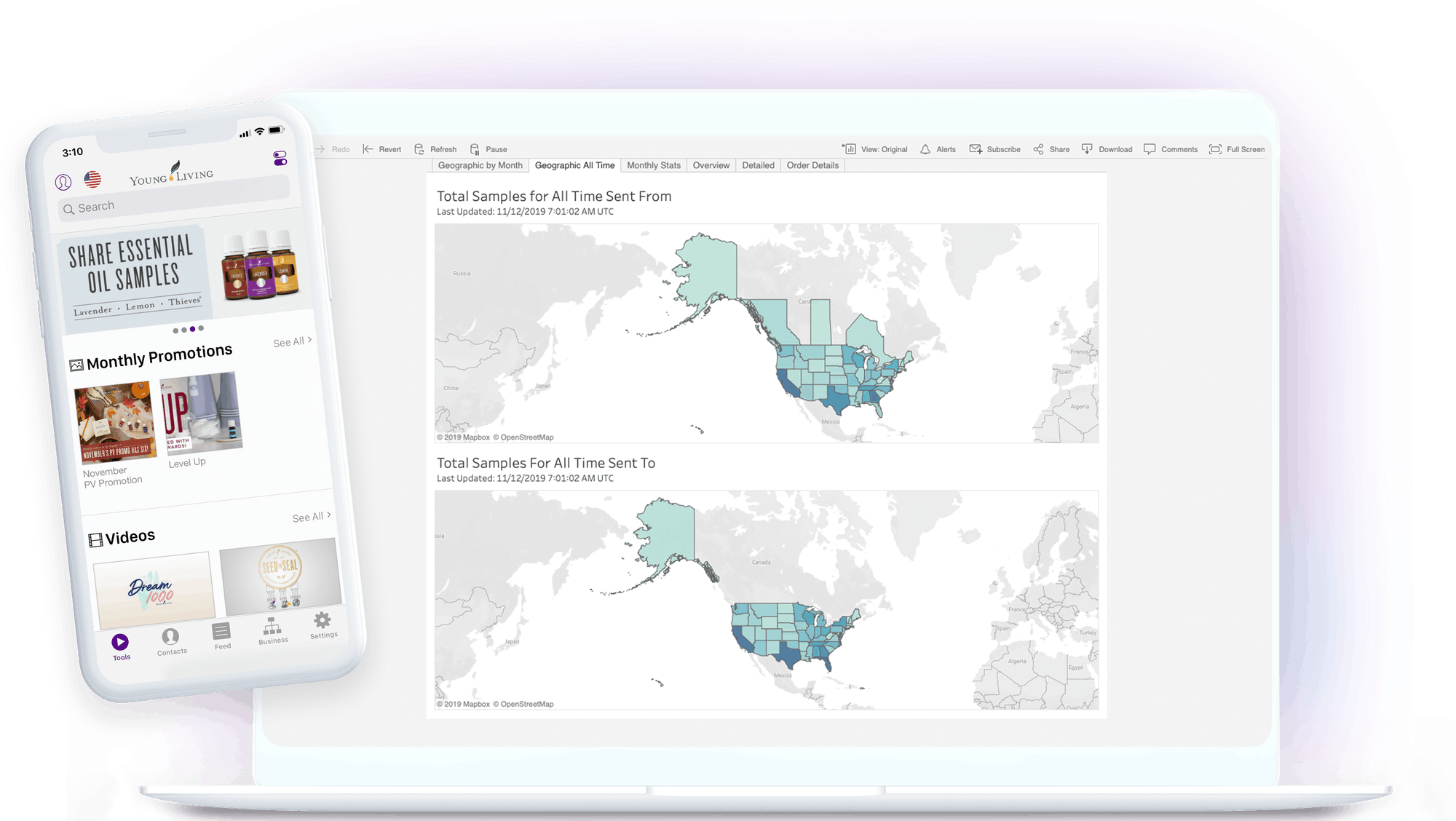Viewport: 1456px width, 821px height.
Task: Open the Comments speech bubble icon
Action: click(1150, 149)
